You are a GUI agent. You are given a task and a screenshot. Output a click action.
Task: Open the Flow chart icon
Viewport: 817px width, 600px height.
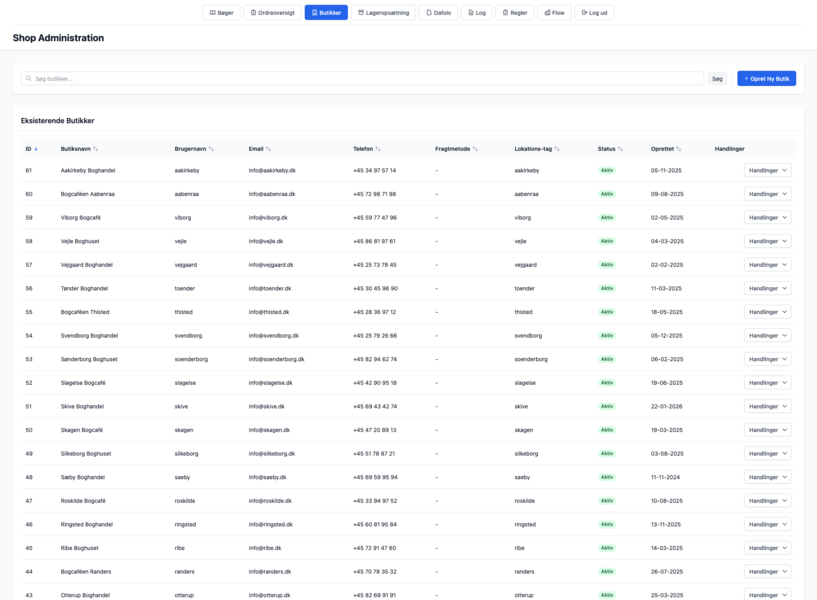point(547,13)
